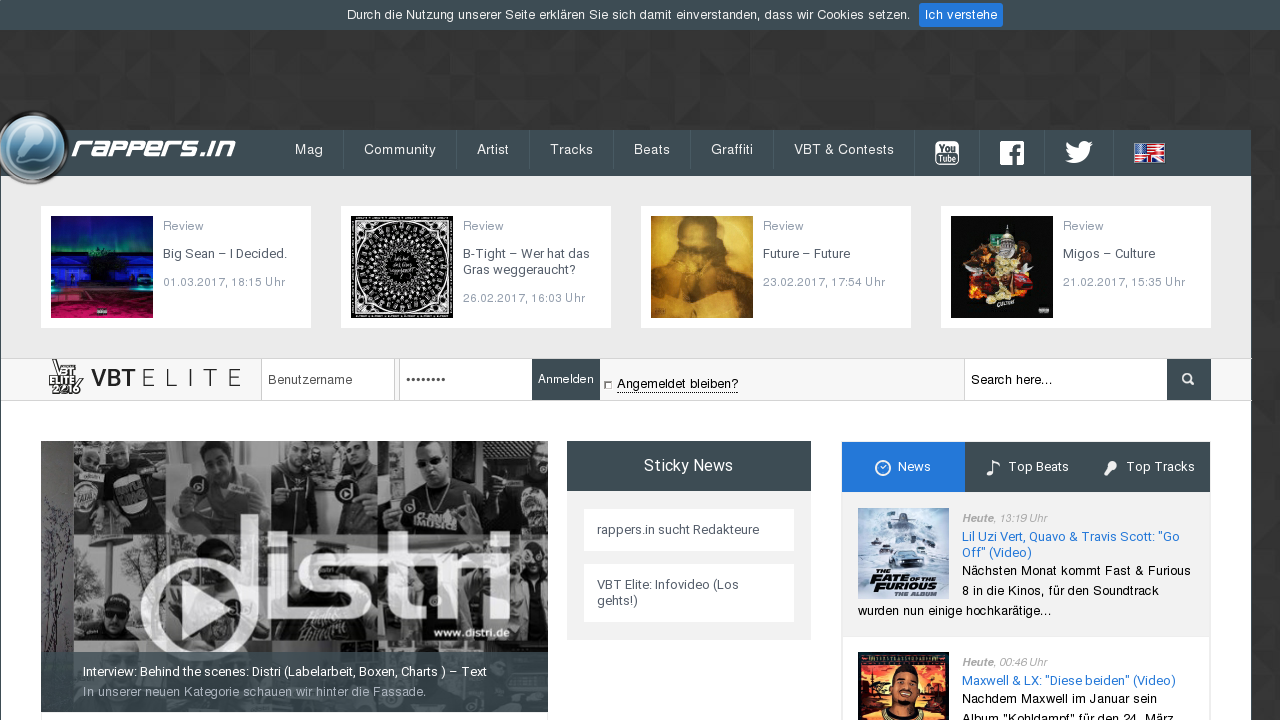Tick the Angemeldet bleiben checkbox
Image resolution: width=1280 pixels, height=720 pixels.
(x=608, y=385)
